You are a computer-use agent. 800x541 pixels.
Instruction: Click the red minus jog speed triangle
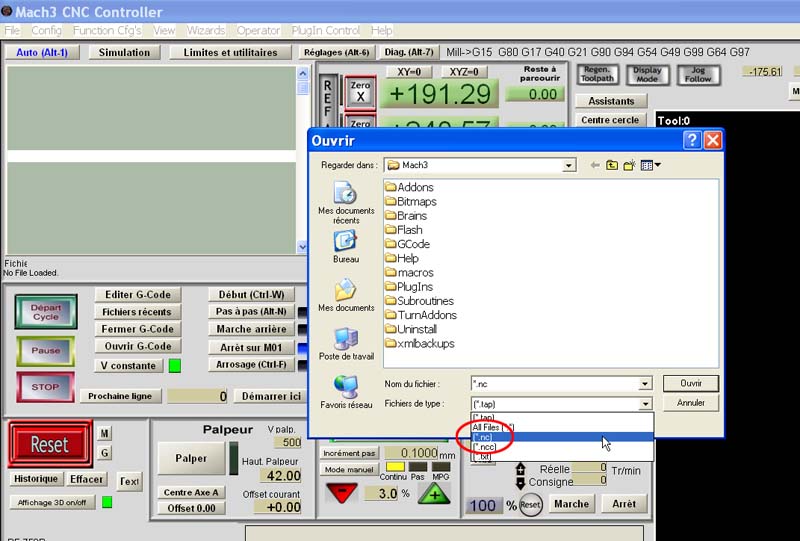(341, 492)
